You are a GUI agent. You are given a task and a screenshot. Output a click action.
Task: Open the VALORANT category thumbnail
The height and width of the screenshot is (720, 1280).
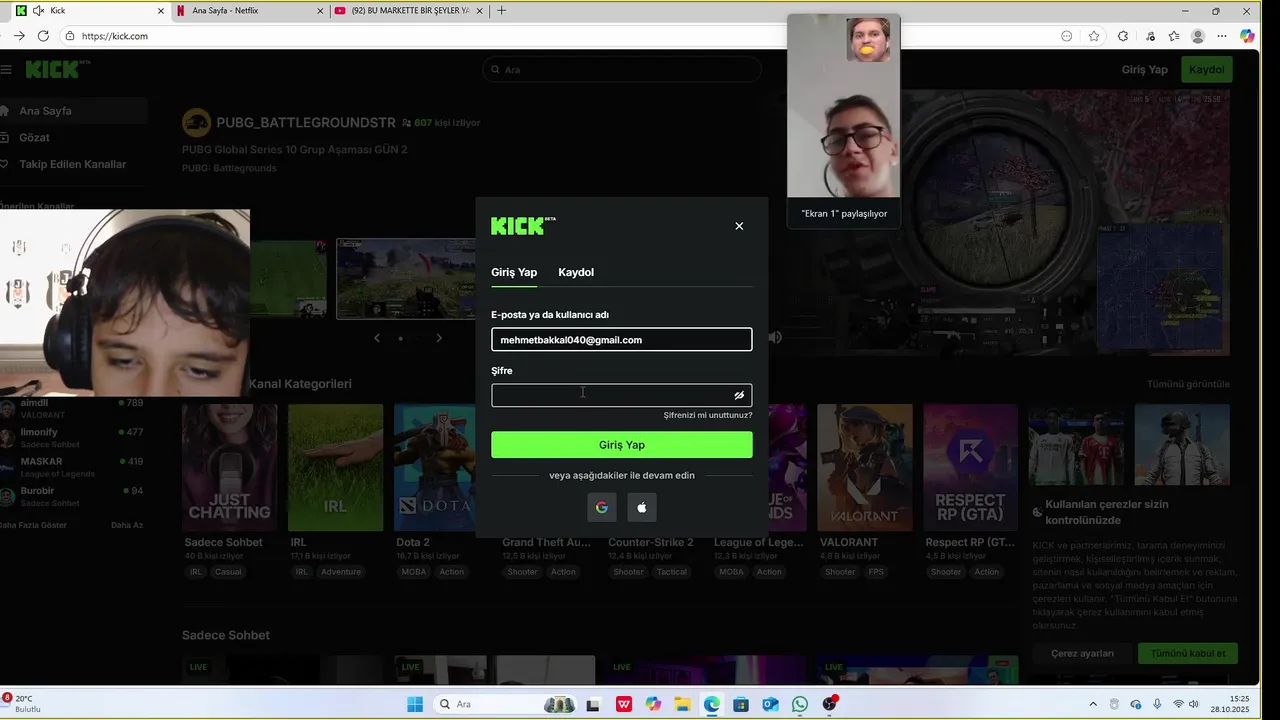click(x=865, y=467)
